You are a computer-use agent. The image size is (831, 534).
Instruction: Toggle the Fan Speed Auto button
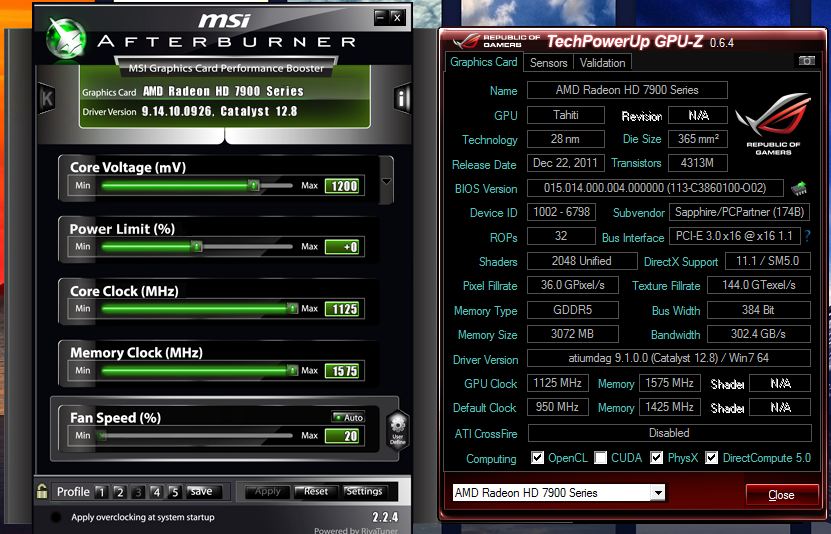click(x=348, y=417)
